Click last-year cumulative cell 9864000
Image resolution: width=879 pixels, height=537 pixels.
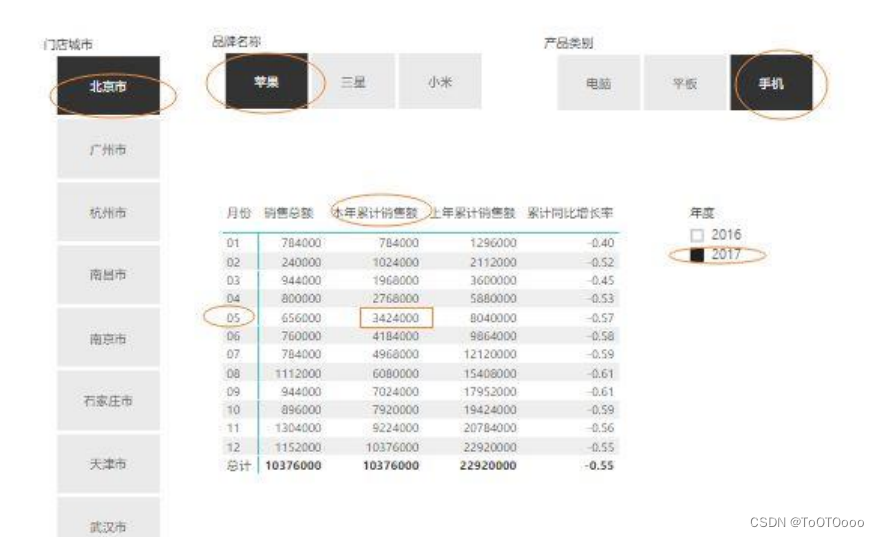pyautogui.click(x=493, y=336)
